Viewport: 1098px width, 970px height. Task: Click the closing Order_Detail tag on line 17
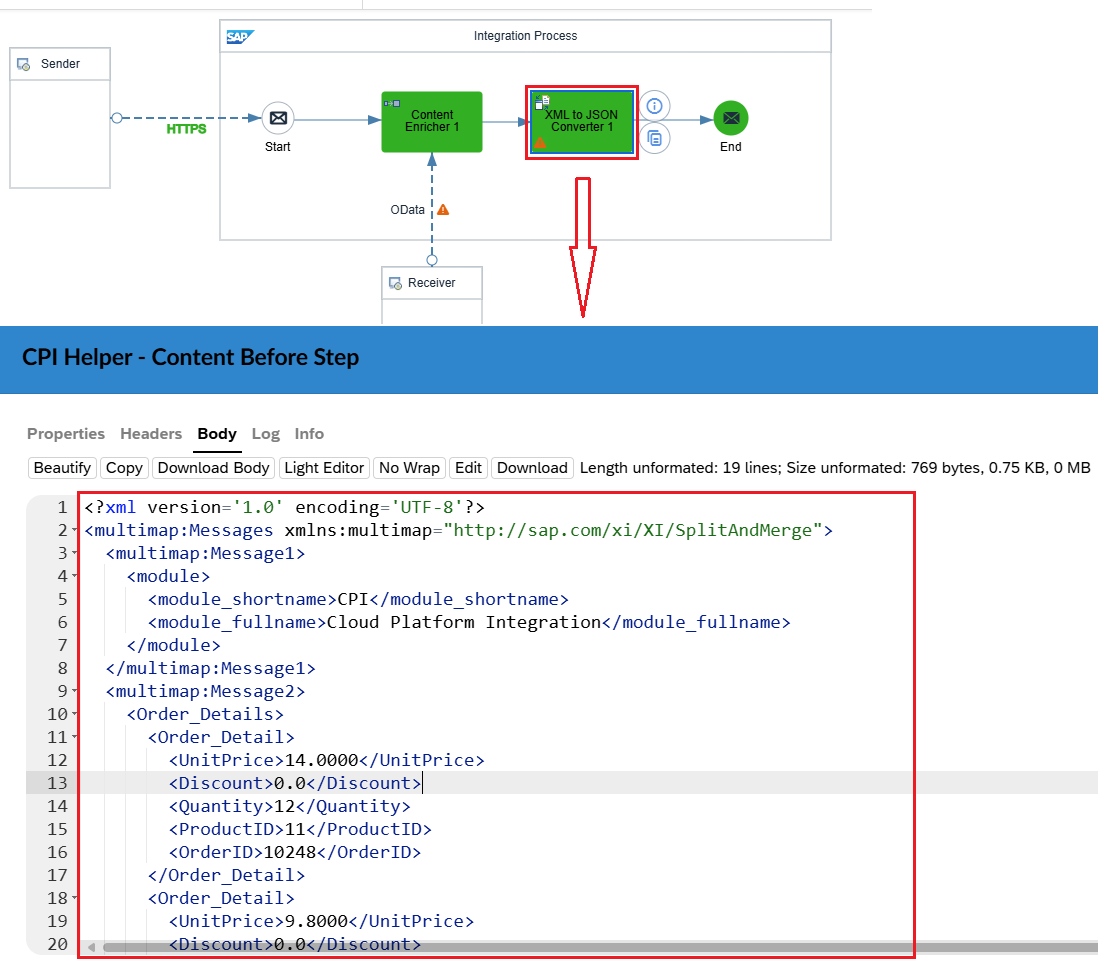pos(226,875)
